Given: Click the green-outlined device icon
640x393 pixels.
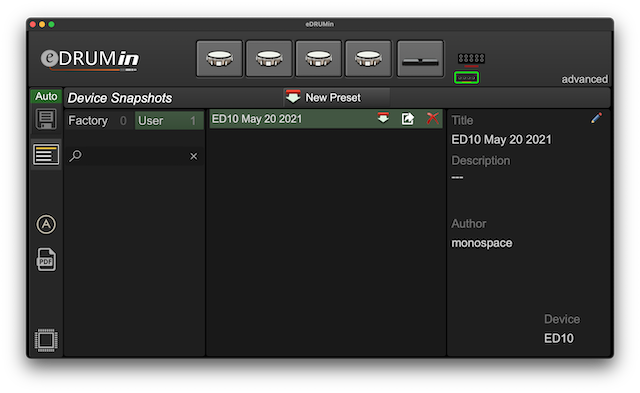Looking at the screenshot, I should (x=466, y=78).
